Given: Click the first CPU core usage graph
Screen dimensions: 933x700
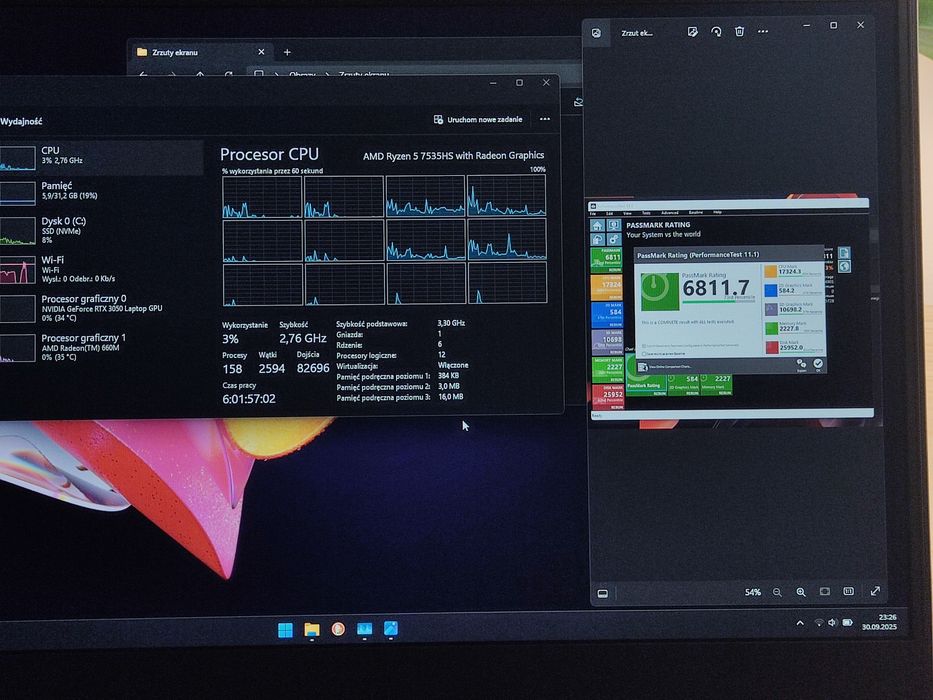Looking at the screenshot, I should coord(262,197).
